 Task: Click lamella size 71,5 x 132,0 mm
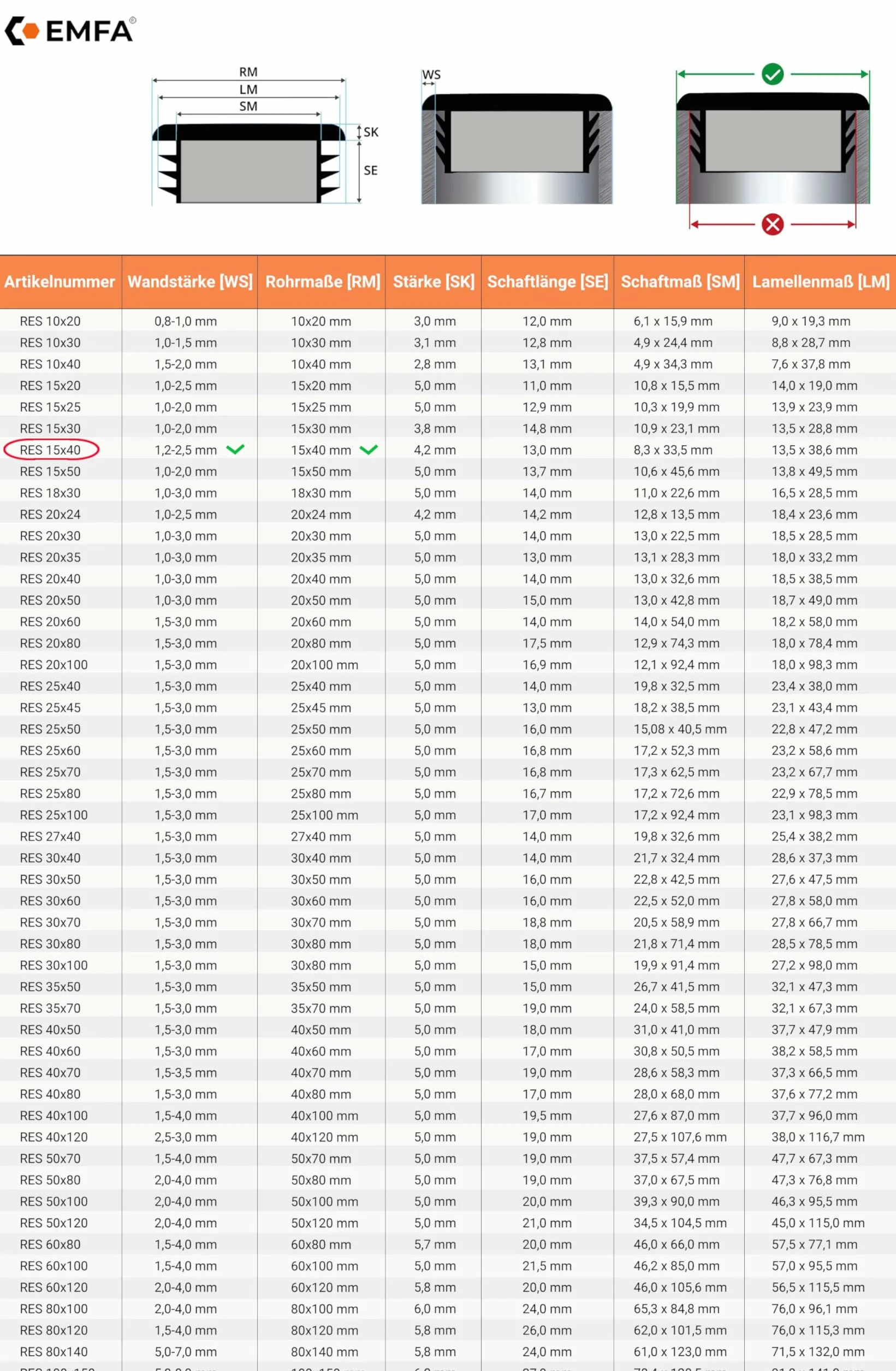coord(818,1351)
